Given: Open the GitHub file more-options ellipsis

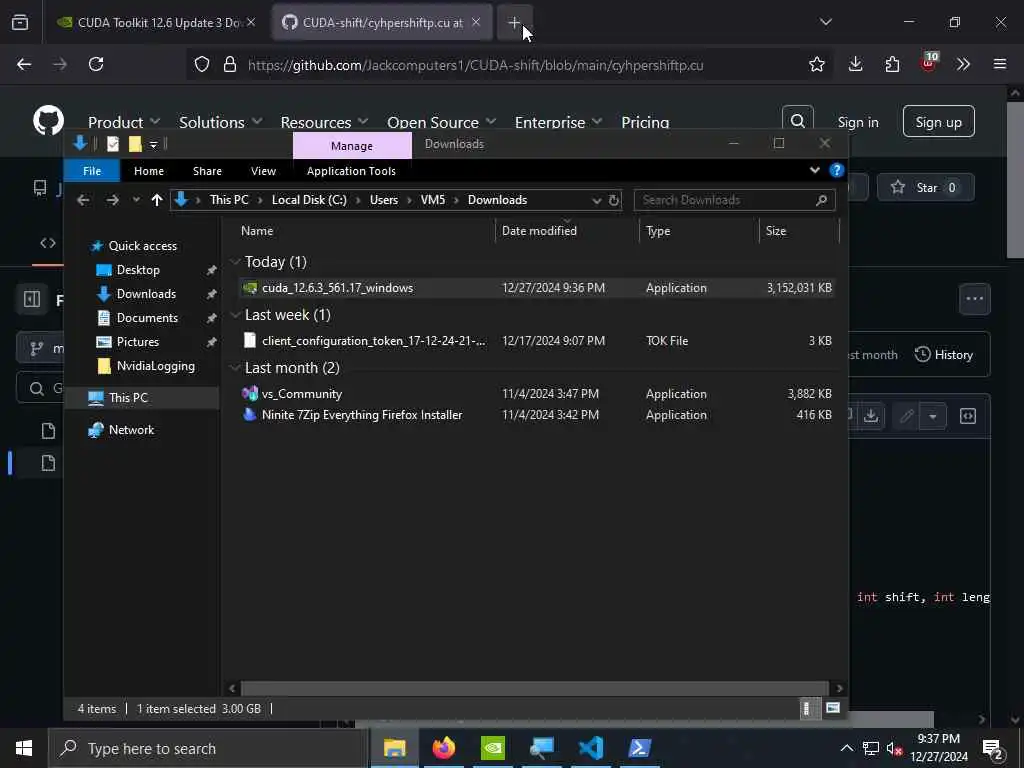Looking at the screenshot, I should pyautogui.click(x=974, y=299).
